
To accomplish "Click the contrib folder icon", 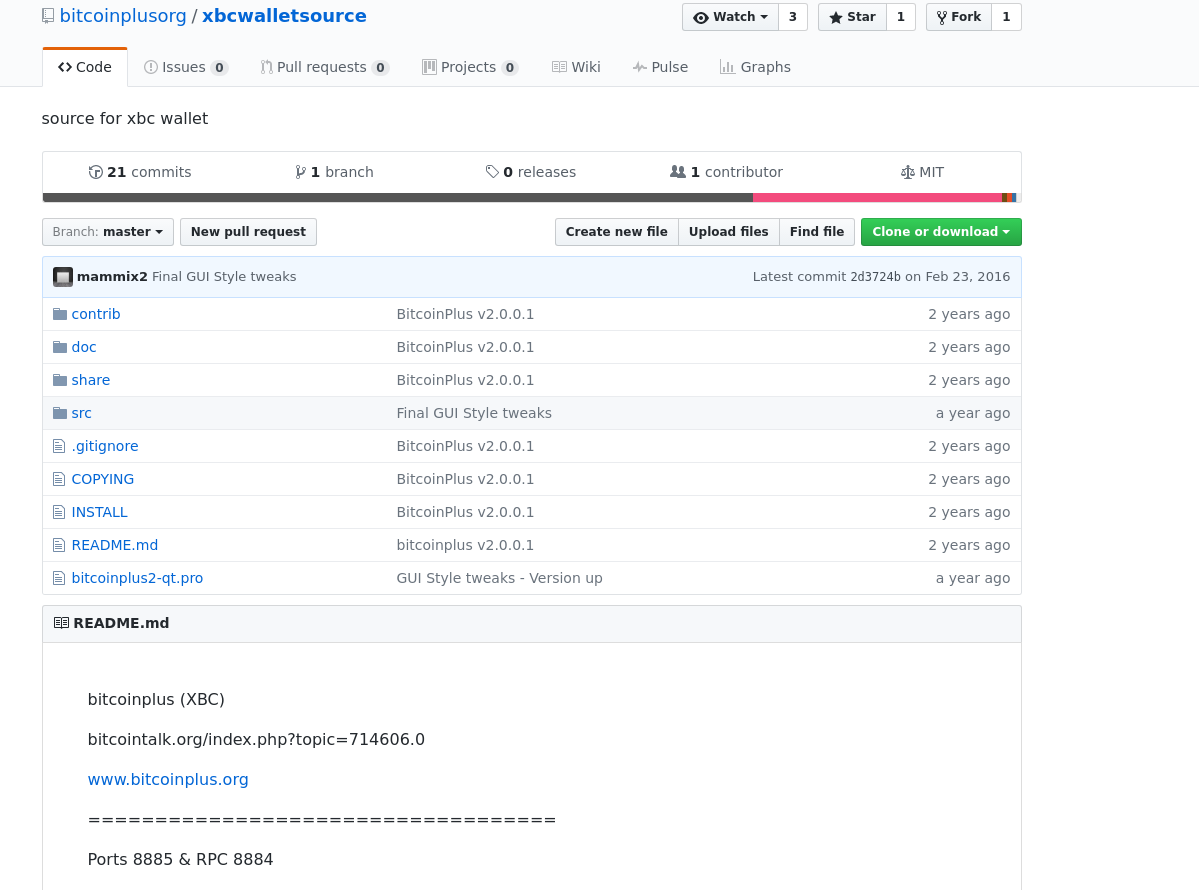I will pos(60,314).
